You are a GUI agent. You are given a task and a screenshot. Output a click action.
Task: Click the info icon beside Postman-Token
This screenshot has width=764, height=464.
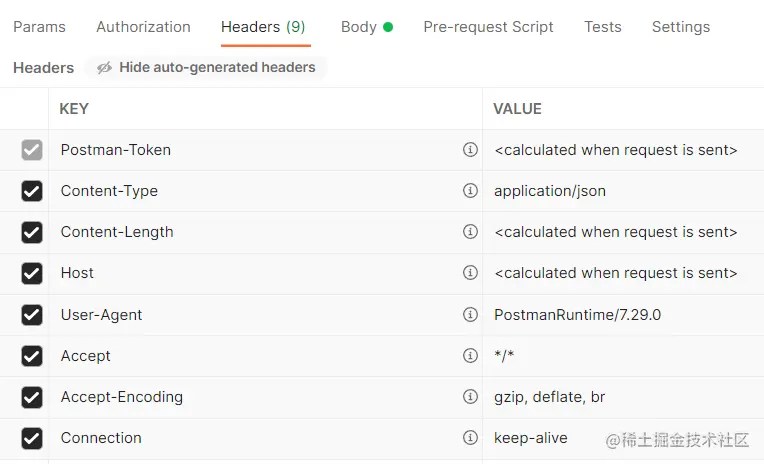(470, 150)
